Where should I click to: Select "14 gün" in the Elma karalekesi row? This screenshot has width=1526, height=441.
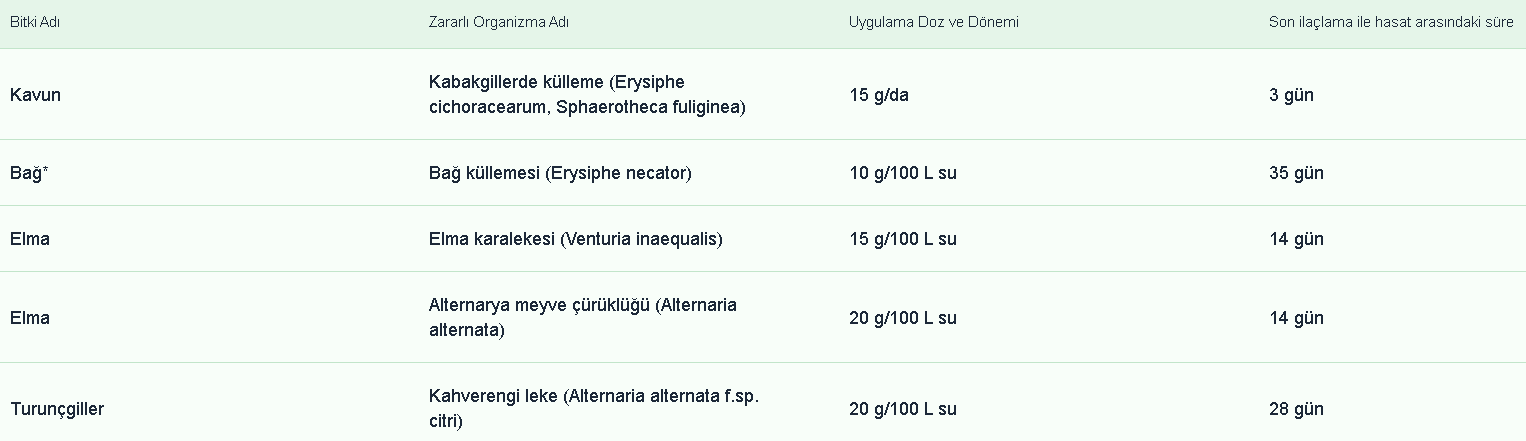[1296, 239]
